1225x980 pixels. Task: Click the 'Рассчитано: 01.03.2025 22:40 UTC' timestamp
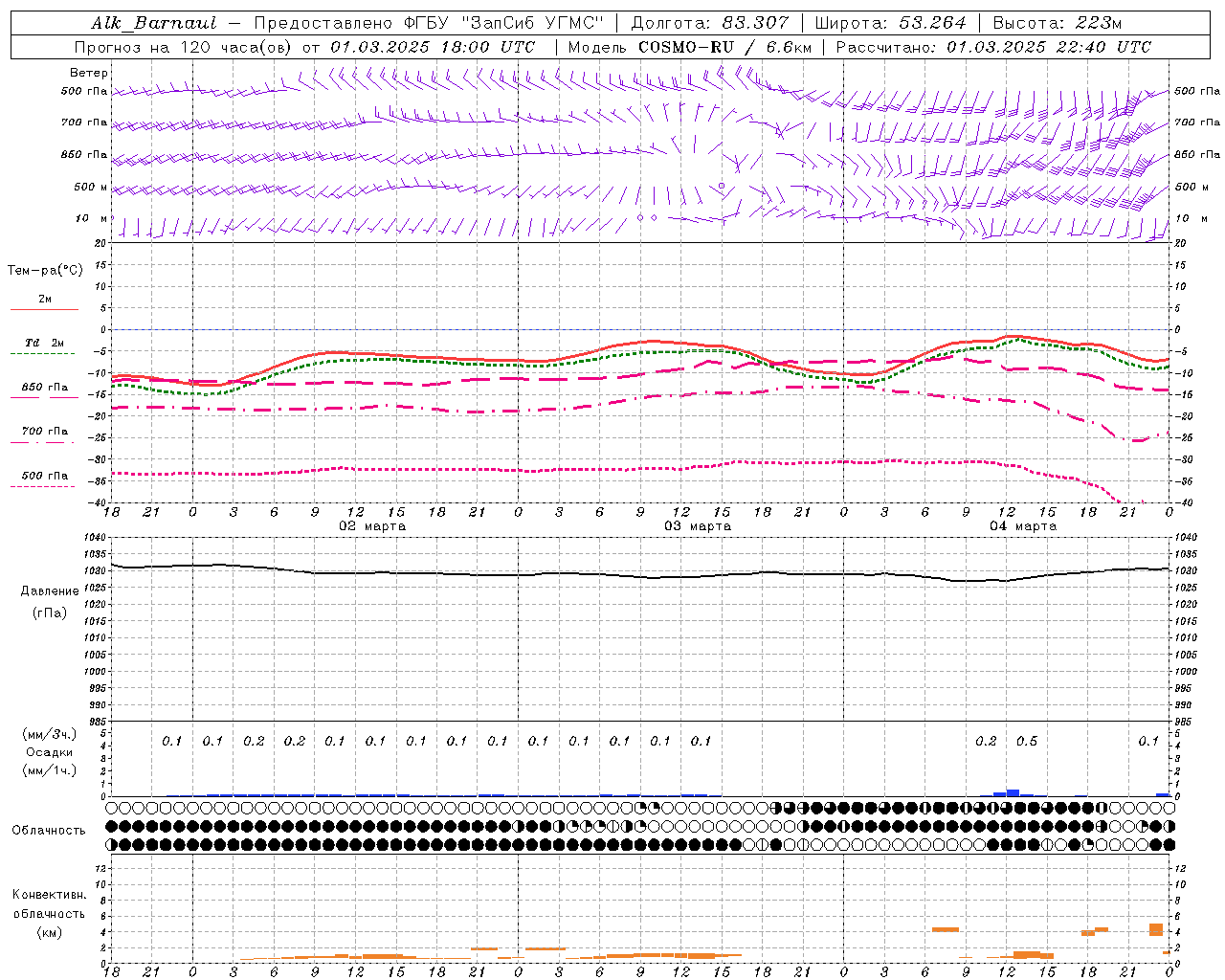(993, 47)
